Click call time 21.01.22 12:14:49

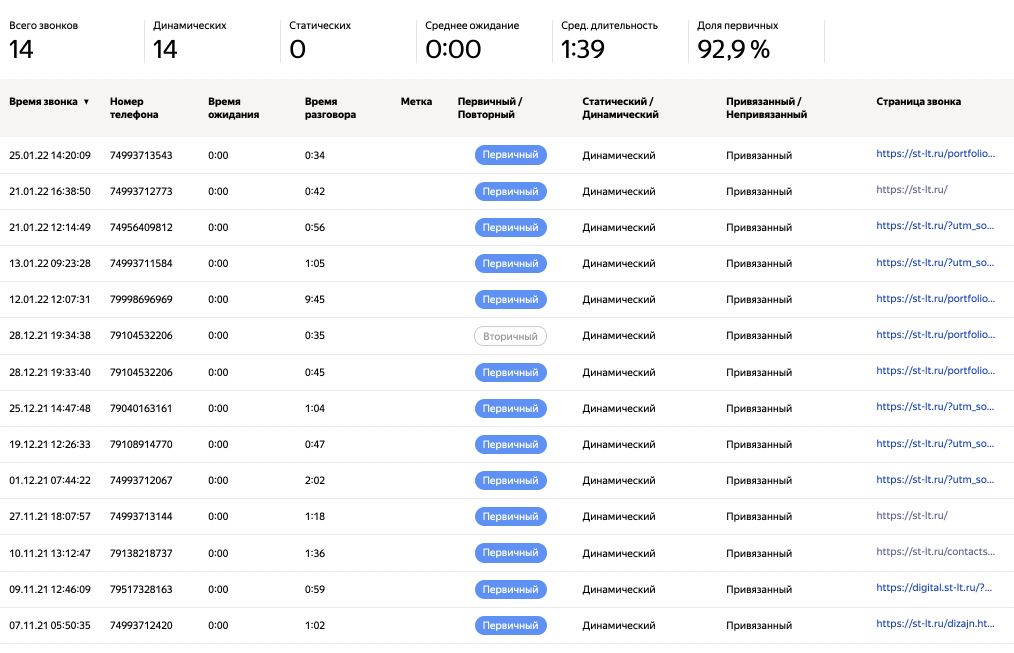click(x=50, y=228)
